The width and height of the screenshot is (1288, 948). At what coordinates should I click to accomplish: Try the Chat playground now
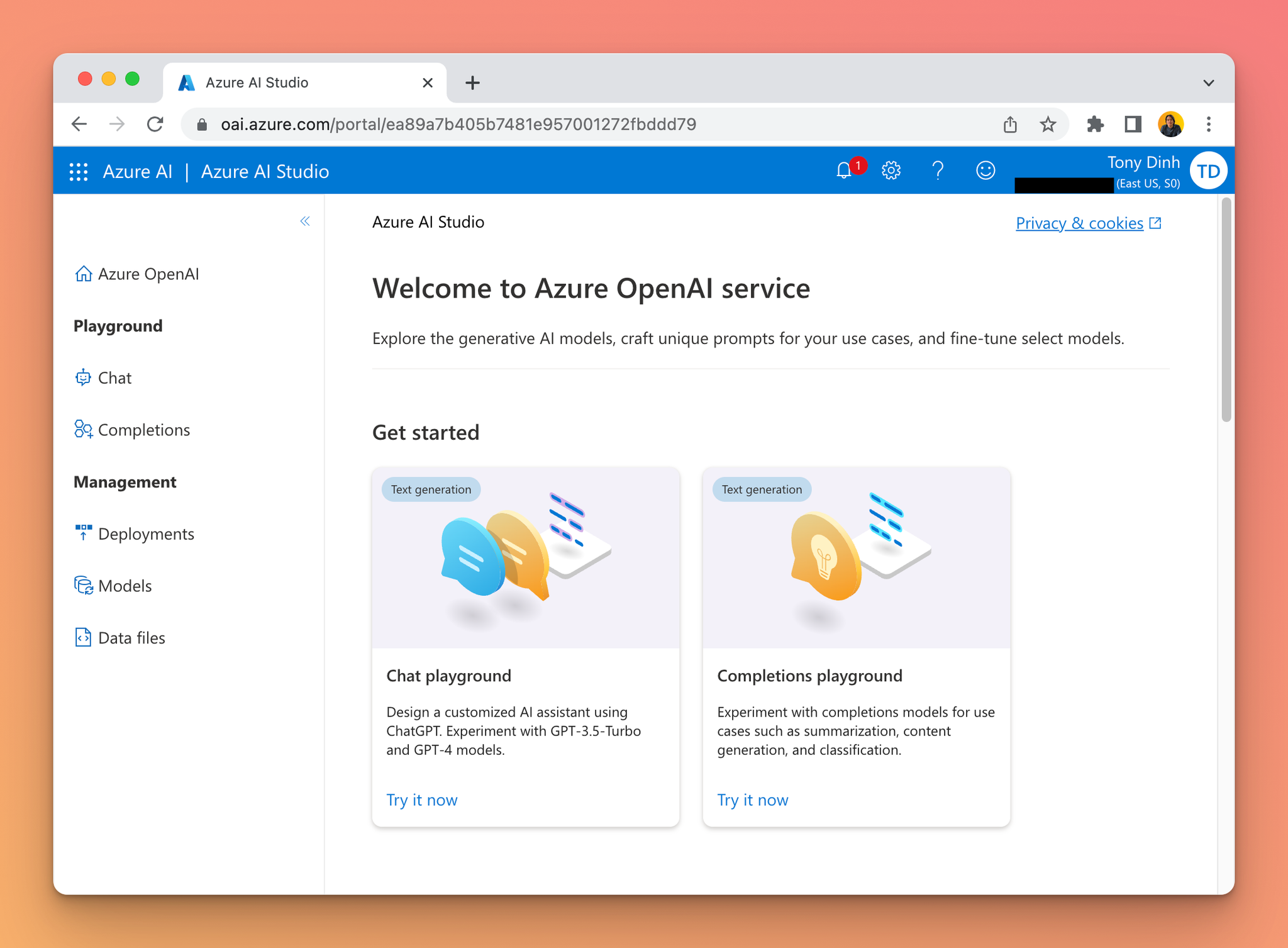point(421,800)
